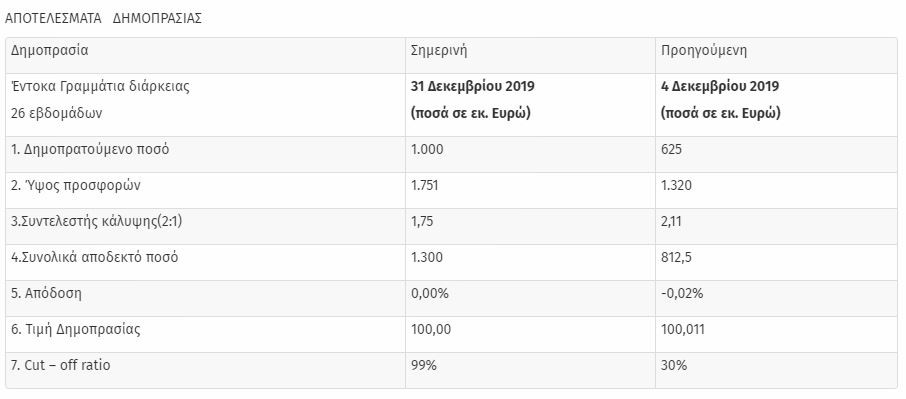Screen dimensions: 906x399
Task: Click the Έντοκα Γραμμάτια διάρκειας cell
Action: 101,87
